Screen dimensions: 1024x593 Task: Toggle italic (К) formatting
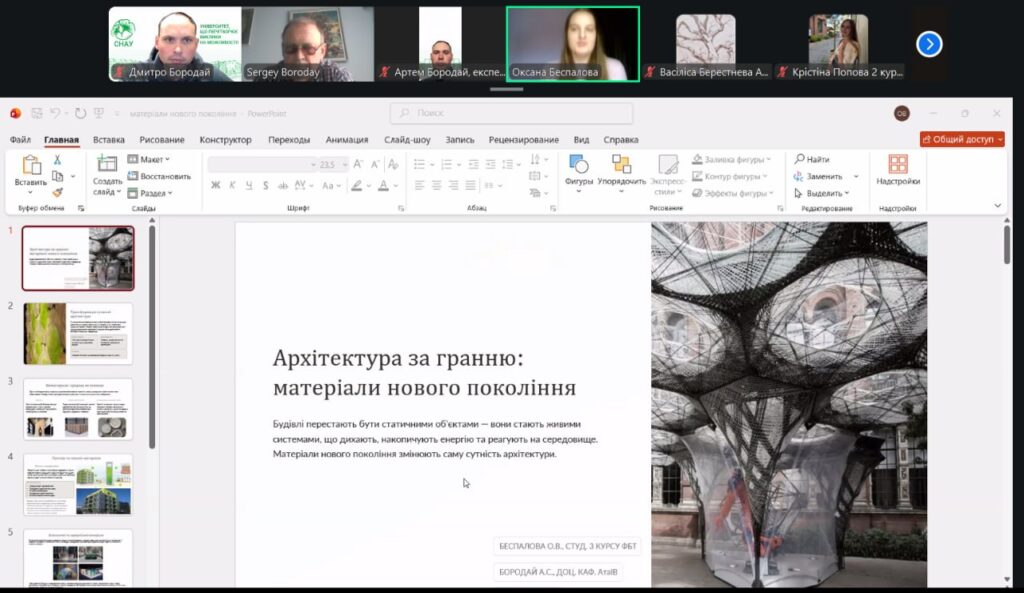[x=233, y=185]
